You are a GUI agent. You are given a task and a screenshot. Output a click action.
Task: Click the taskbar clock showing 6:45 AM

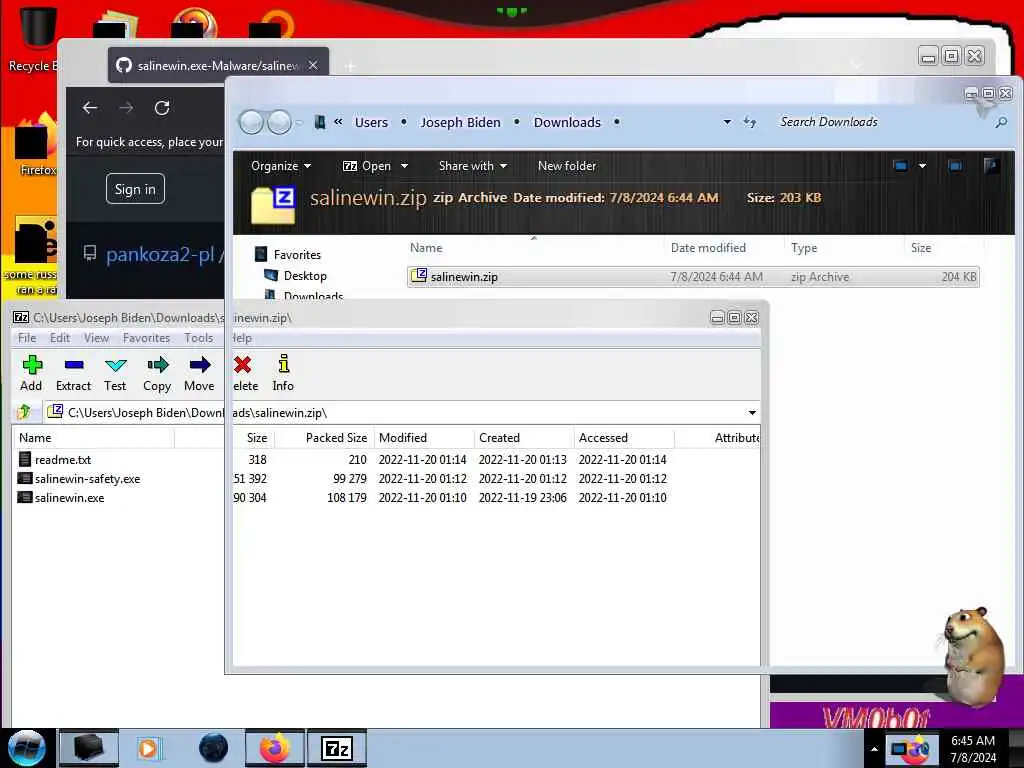click(x=973, y=749)
